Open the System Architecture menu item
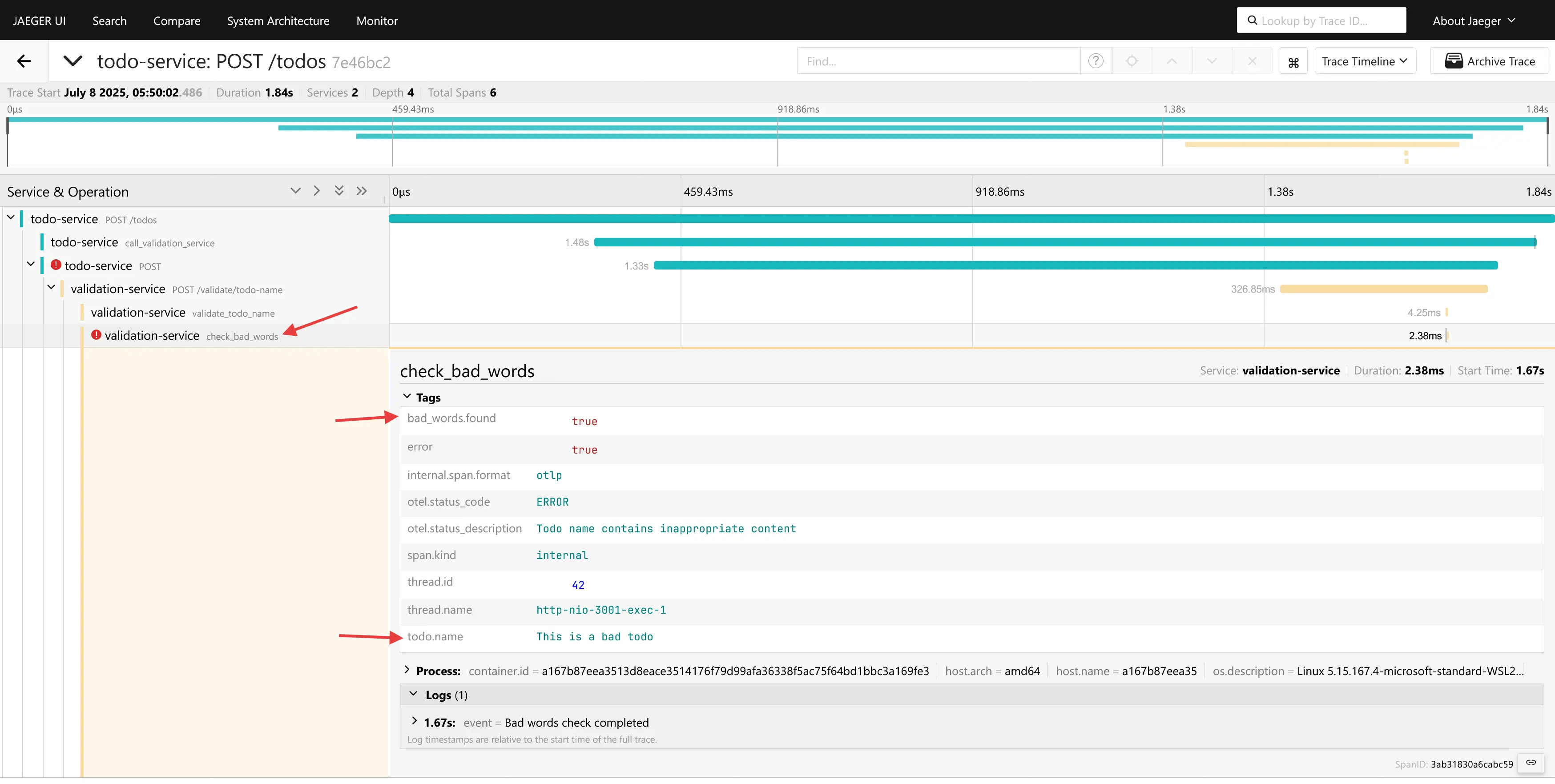Viewport: 1555px width, 784px height. (278, 20)
